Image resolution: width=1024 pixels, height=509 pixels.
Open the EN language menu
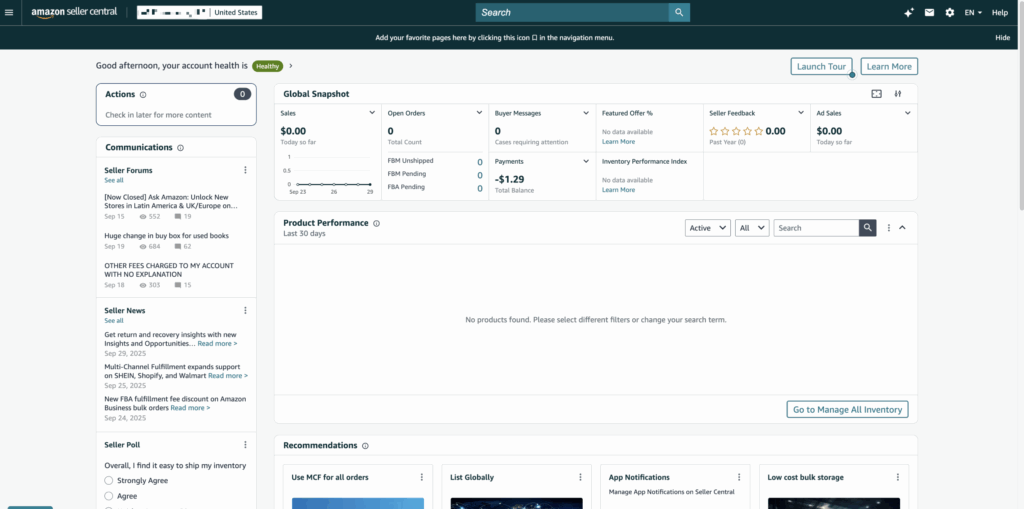[x=972, y=13]
